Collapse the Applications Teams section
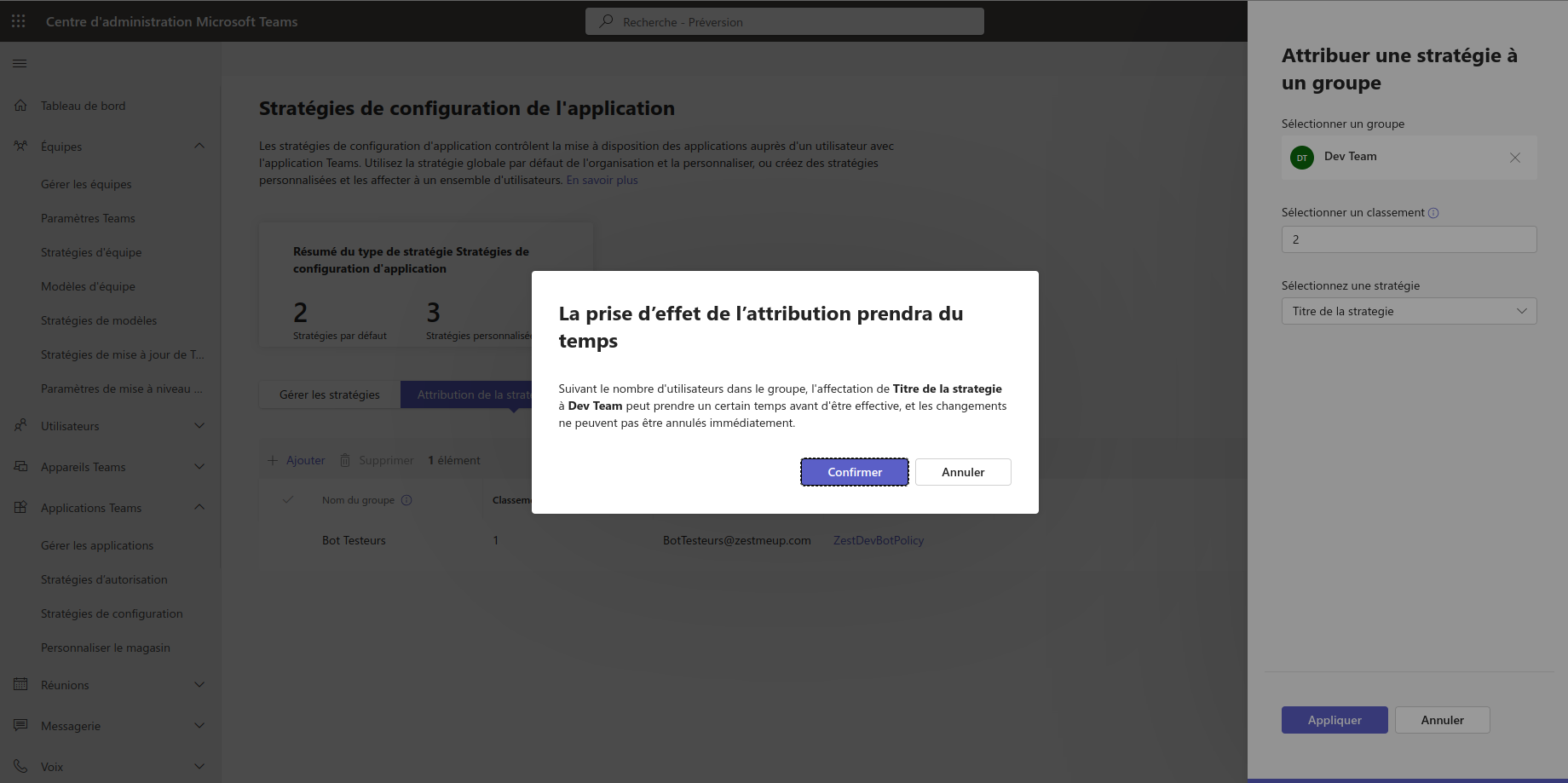The width and height of the screenshot is (1568, 783). 199,508
